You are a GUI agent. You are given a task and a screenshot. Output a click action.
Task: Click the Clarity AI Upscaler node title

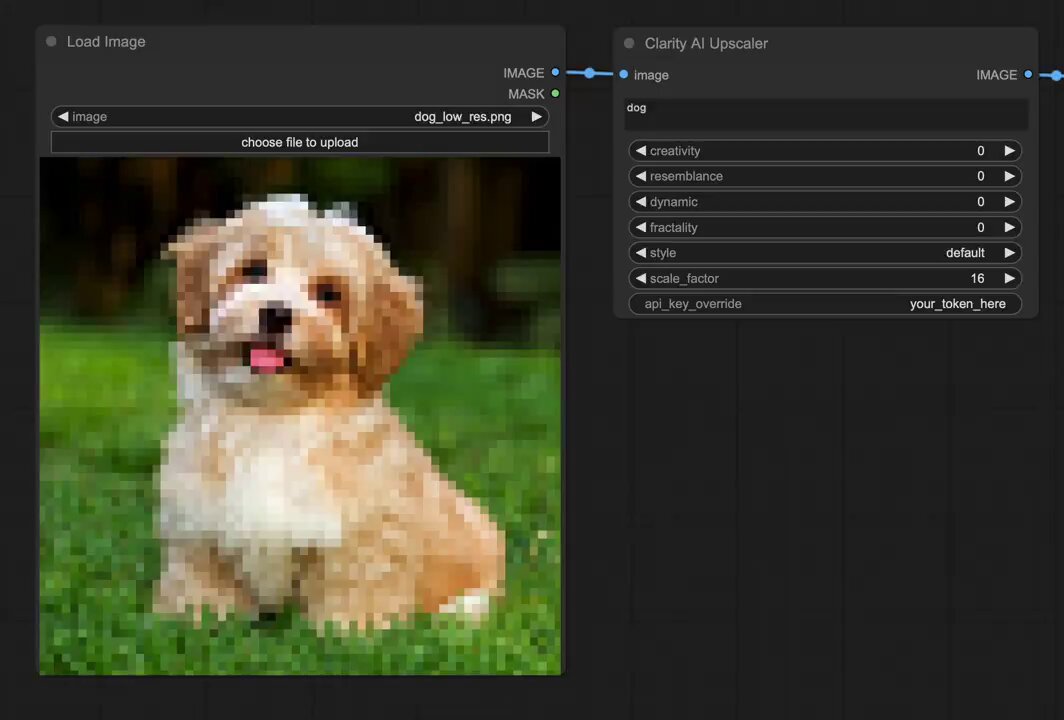706,43
